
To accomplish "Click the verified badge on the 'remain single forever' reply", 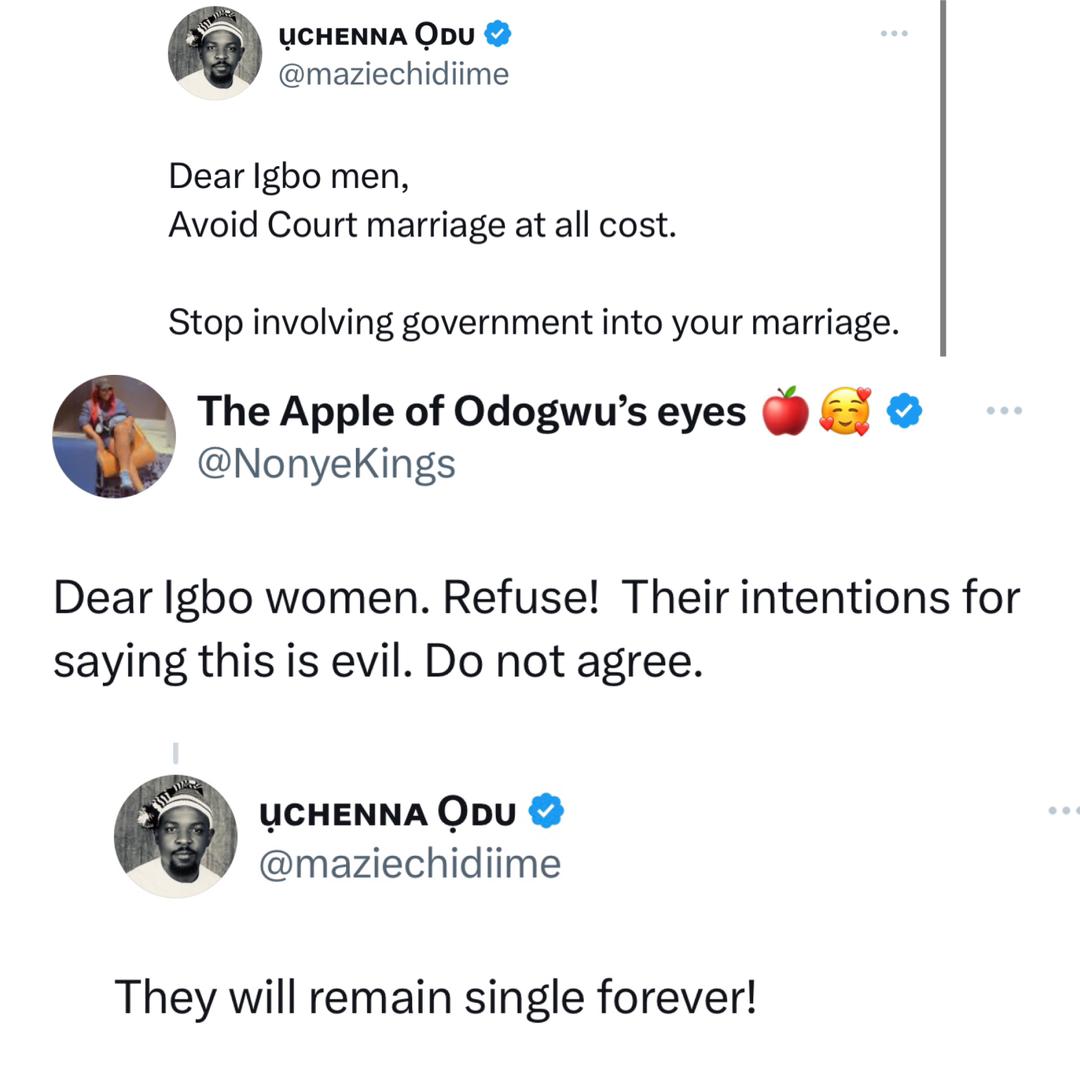I will 546,812.
